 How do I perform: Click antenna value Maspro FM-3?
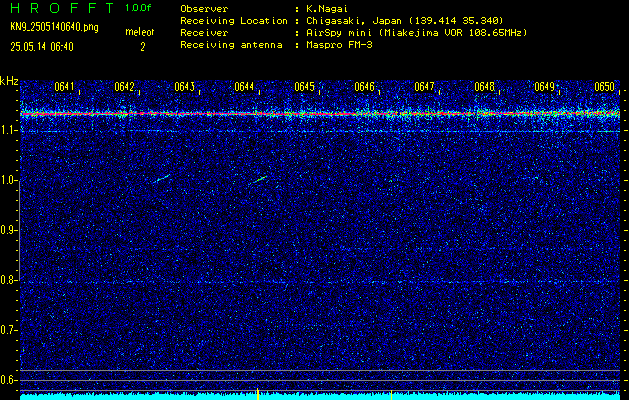click(x=339, y=45)
